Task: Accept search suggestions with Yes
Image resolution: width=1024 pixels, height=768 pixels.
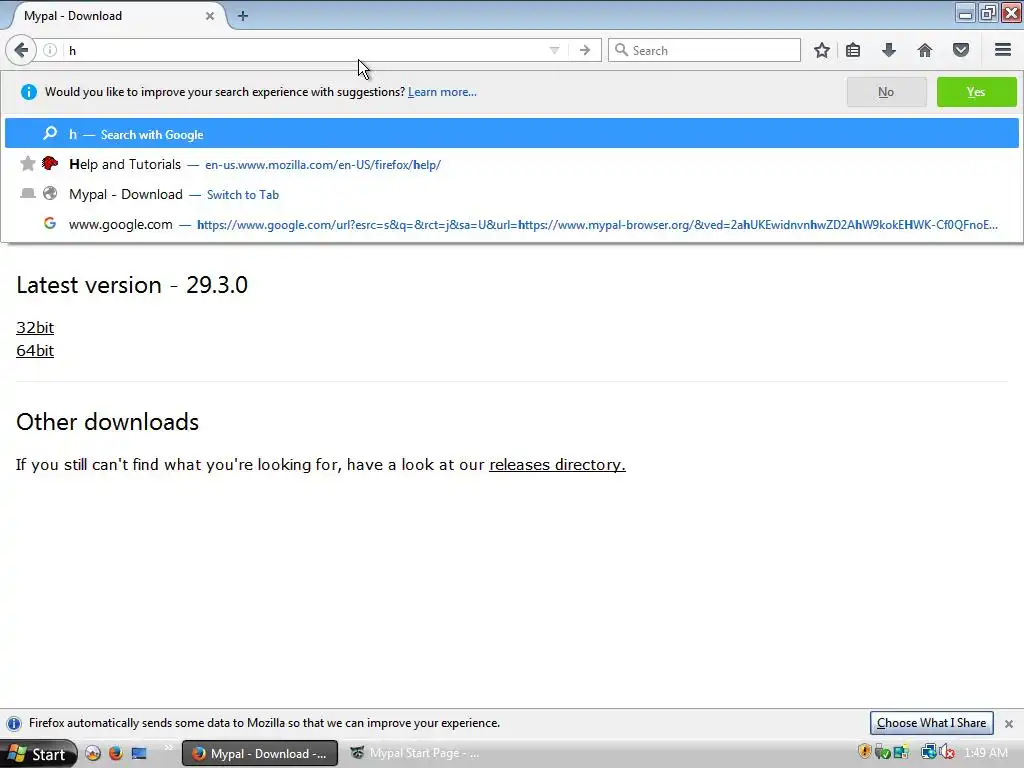Action: pos(976,92)
